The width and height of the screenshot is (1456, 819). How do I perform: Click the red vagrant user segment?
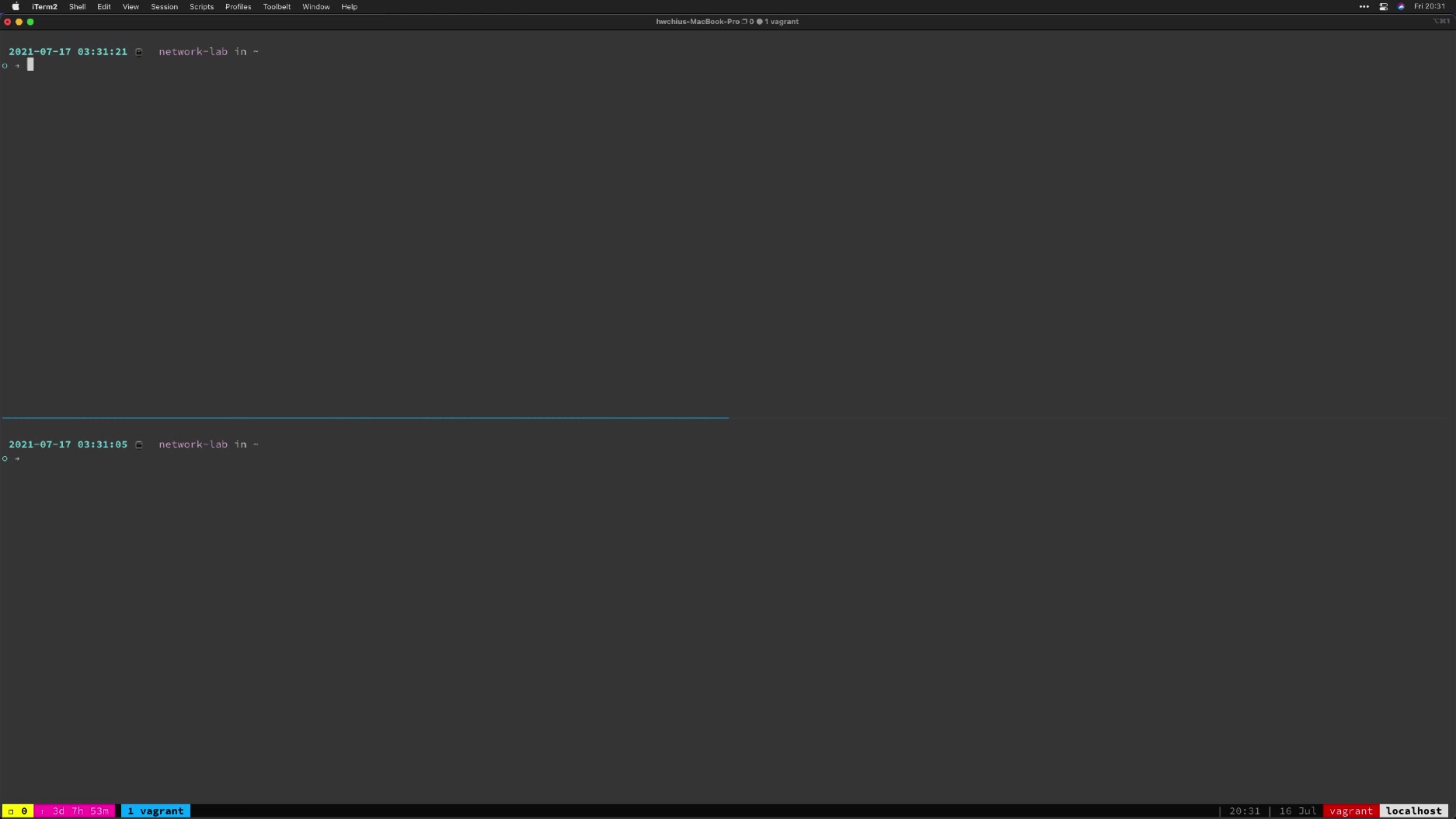pyautogui.click(x=1350, y=810)
